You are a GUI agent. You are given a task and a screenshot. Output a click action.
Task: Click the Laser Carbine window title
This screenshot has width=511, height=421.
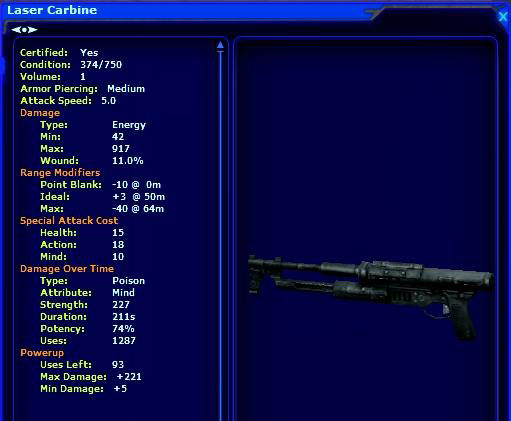click(52, 10)
